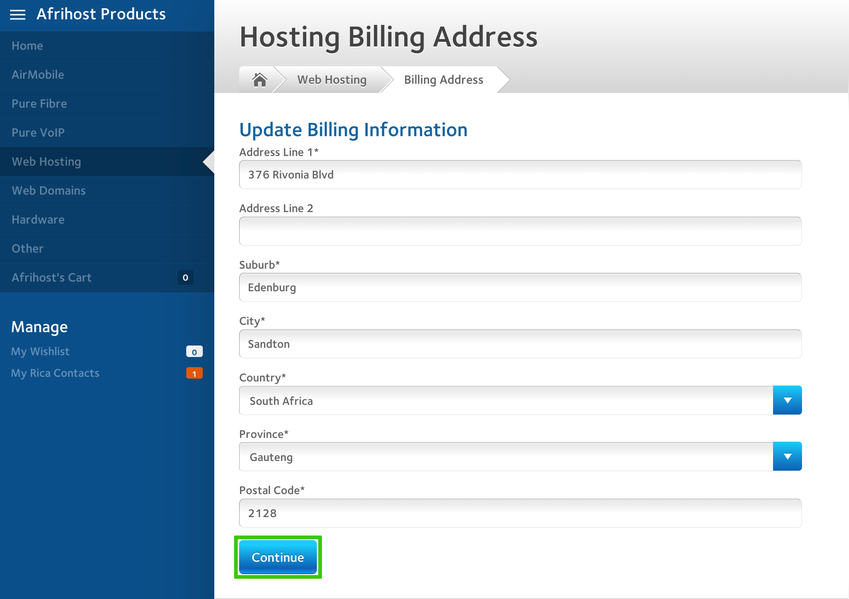Open Home in the sidebar

click(27, 46)
